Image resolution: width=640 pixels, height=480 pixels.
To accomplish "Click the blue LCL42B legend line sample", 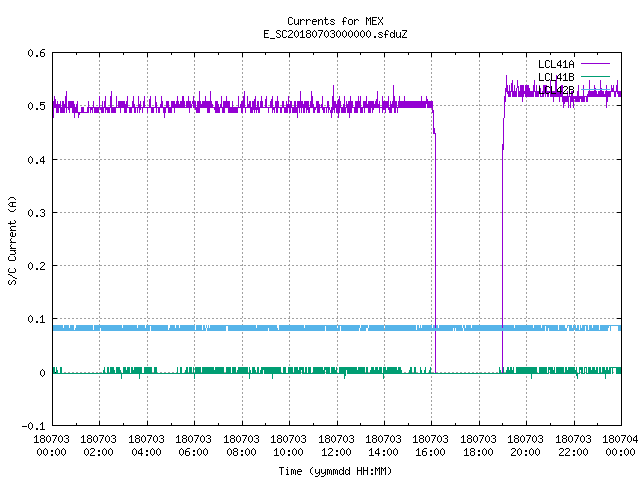I will tap(595, 90).
